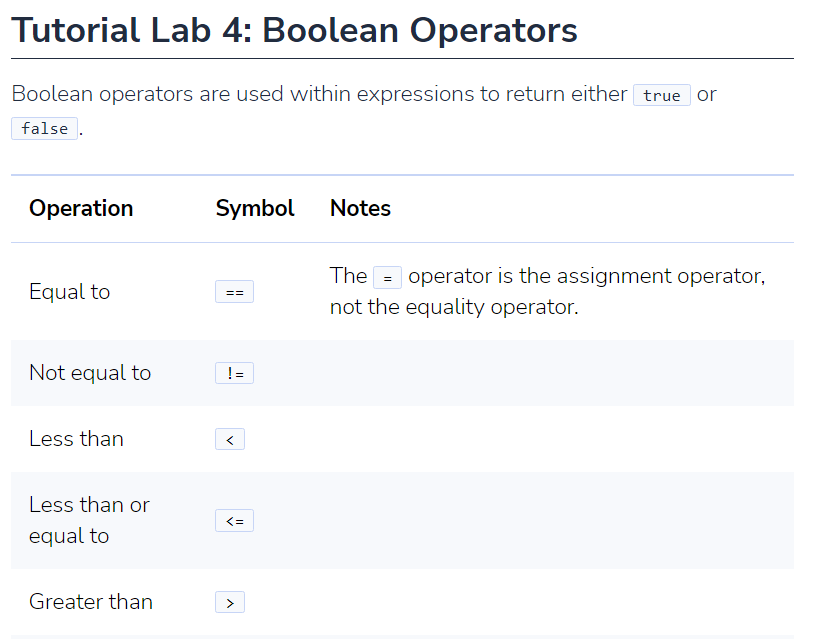Click the 'Equal to' operation cell
818x639 pixels.
69,292
